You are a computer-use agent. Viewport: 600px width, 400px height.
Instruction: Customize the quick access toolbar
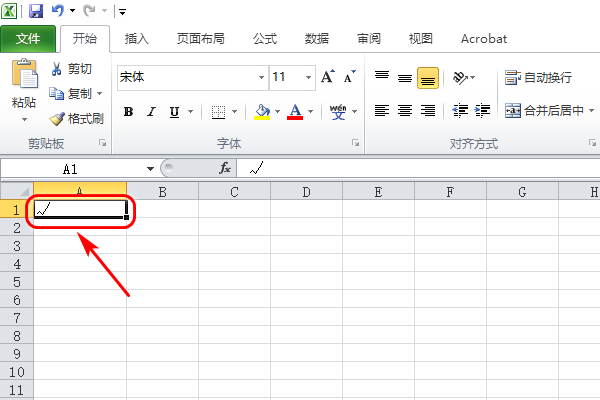(122, 12)
